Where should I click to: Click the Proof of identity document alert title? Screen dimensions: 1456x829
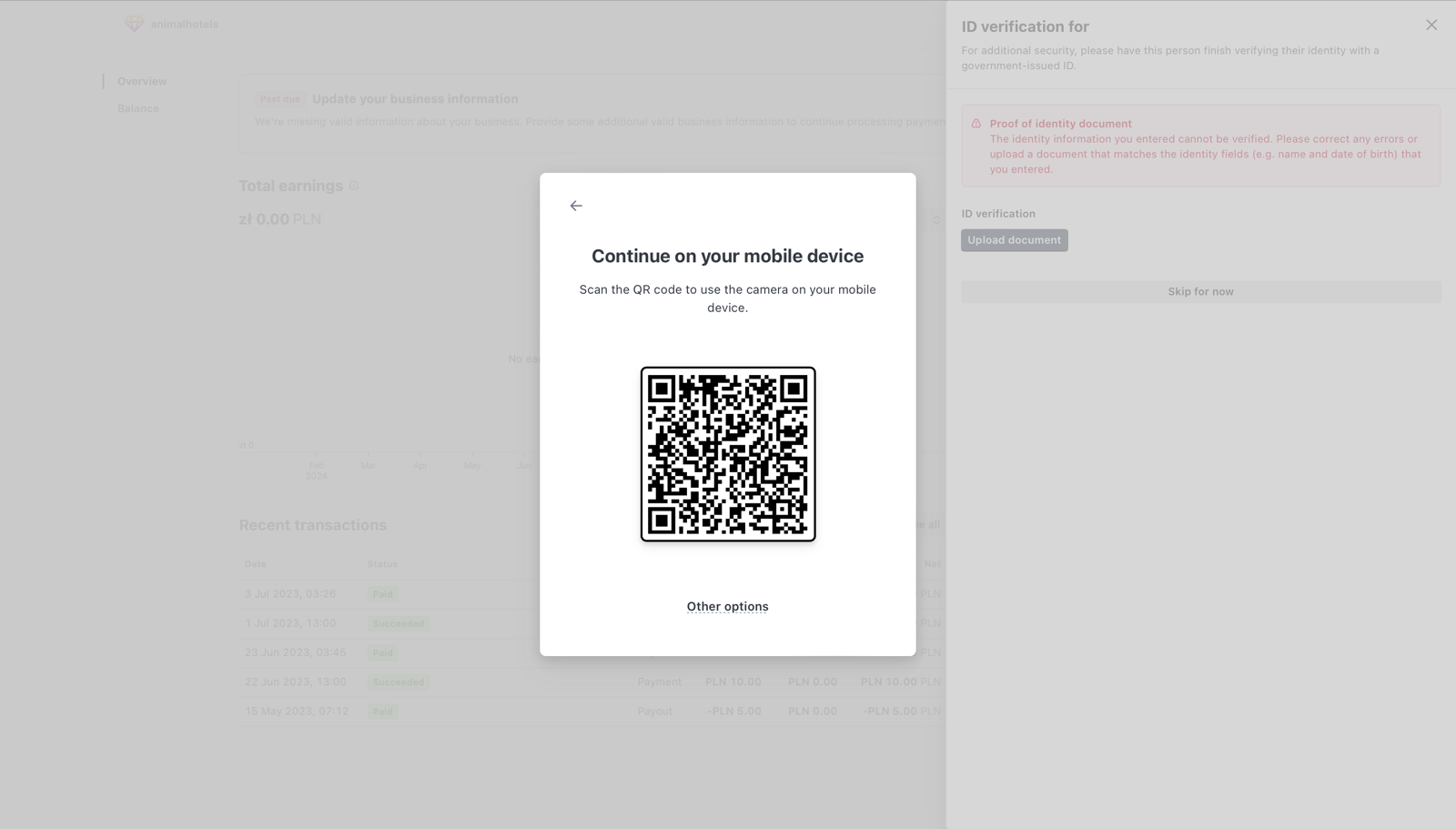point(1061,124)
